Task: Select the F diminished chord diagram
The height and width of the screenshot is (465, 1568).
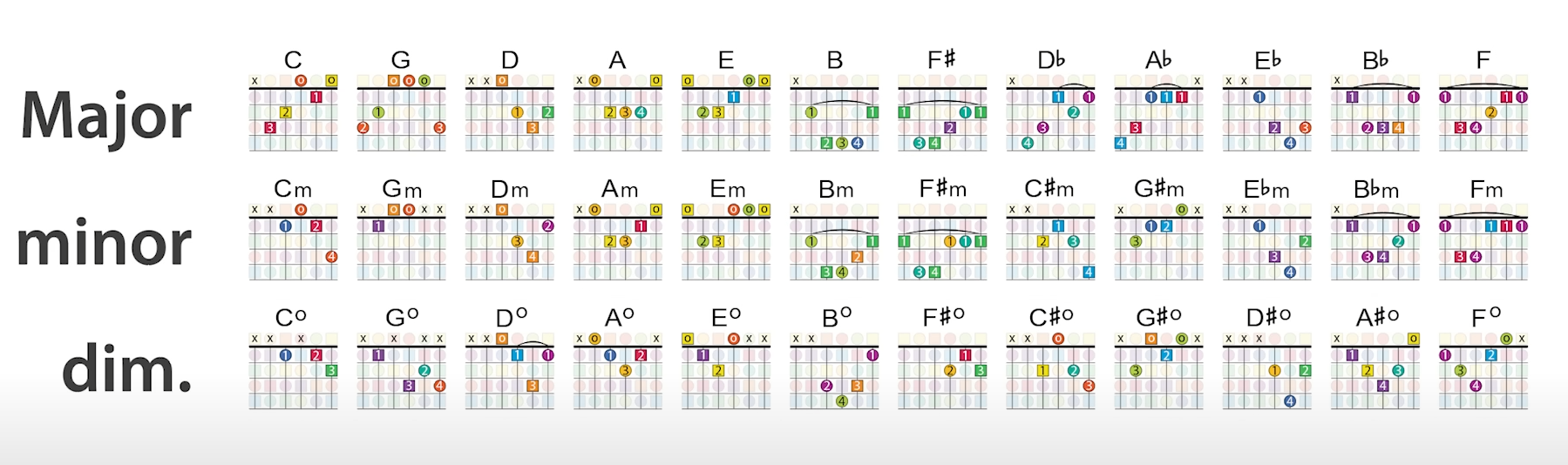Action: coord(1483,371)
